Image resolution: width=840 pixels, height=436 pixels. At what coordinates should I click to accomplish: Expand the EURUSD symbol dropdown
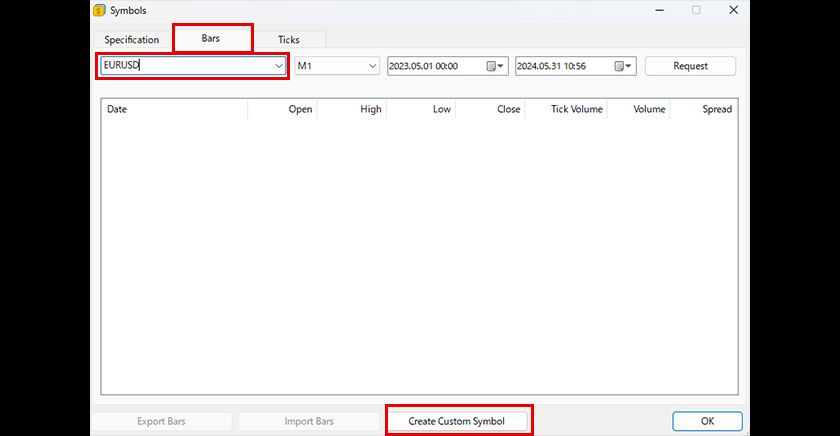pos(278,66)
